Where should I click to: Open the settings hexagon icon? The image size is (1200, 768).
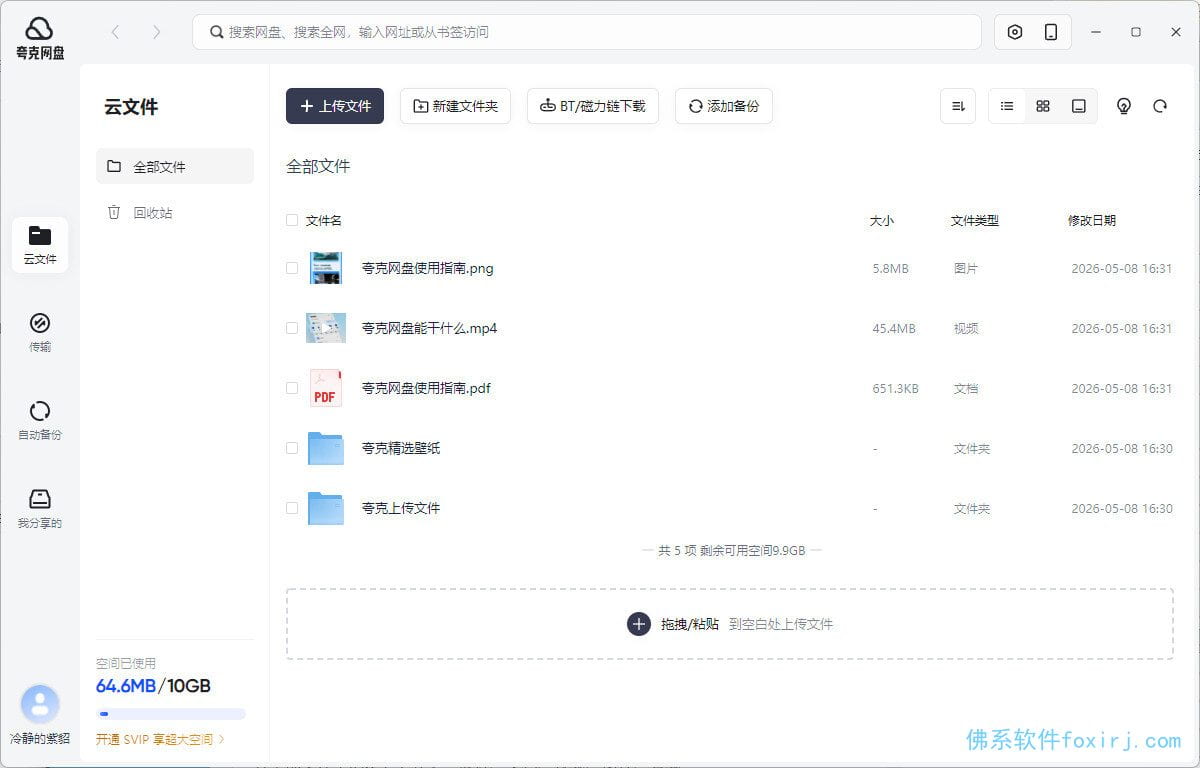pos(1015,32)
